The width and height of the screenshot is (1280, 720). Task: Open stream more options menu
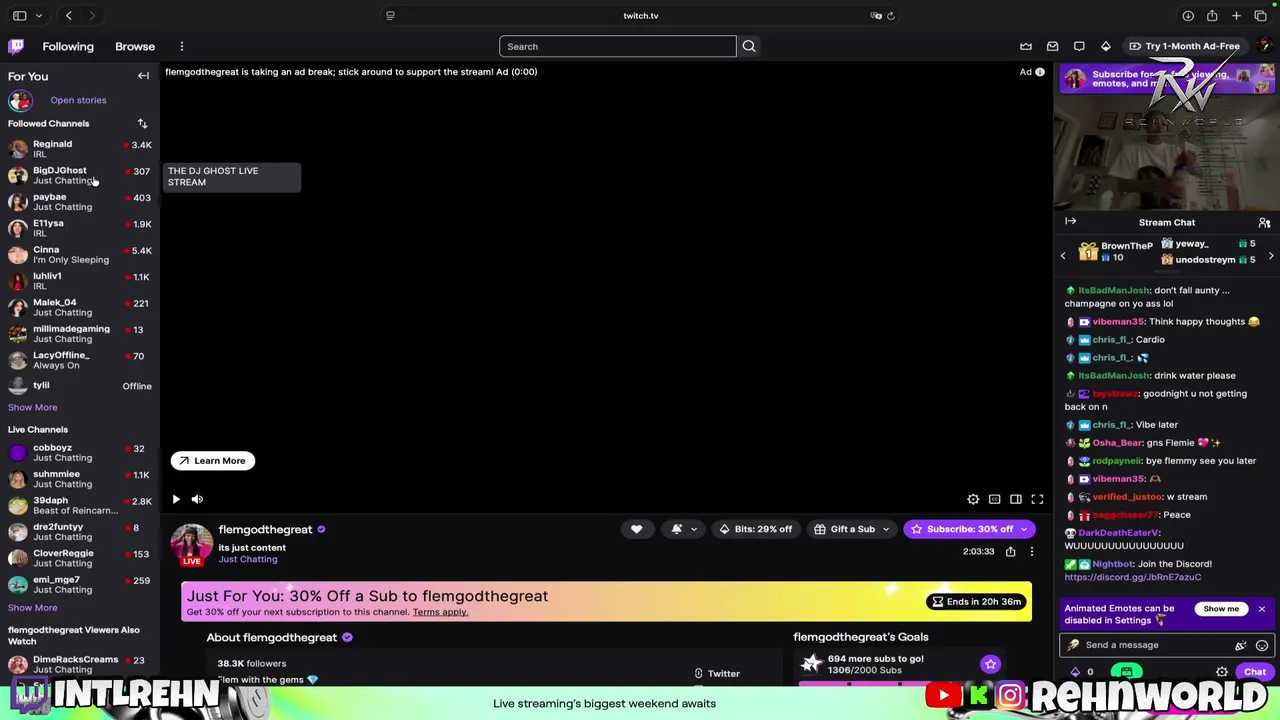(1032, 551)
